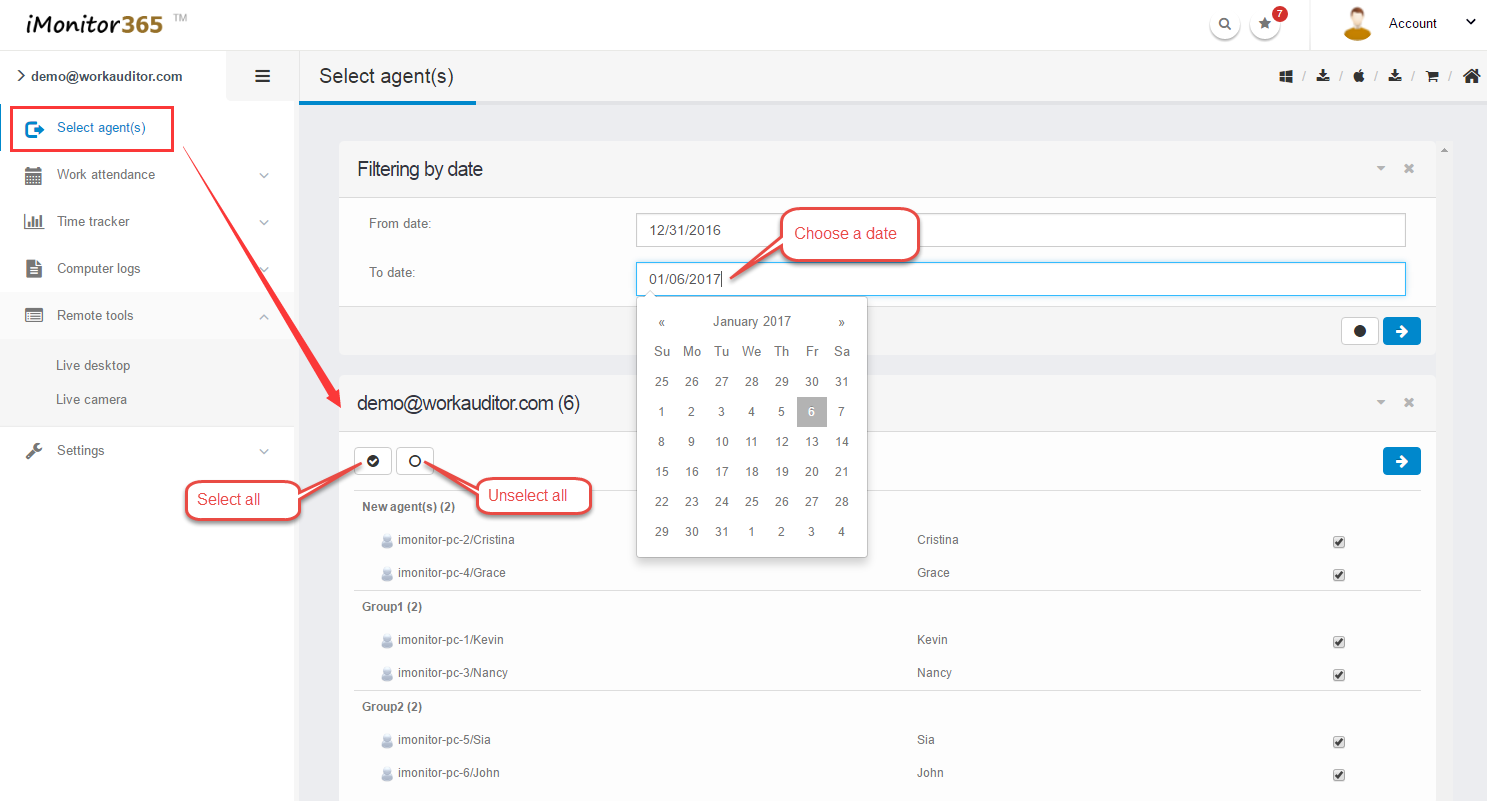
Task: Click the user icon beside imonitor-pc-2/Cristina
Action: 388,541
